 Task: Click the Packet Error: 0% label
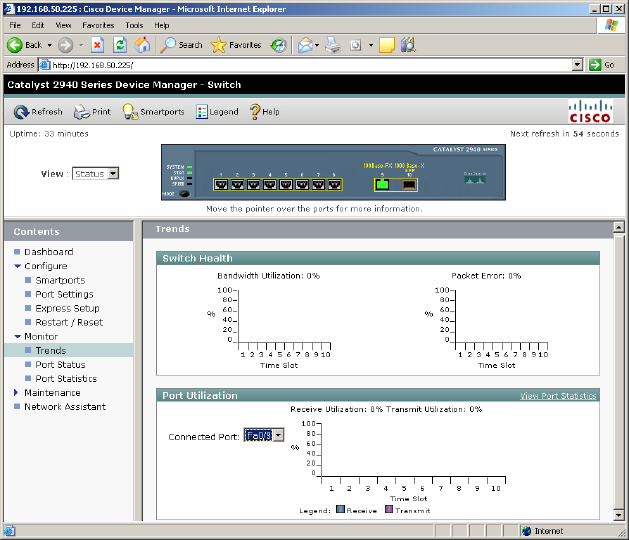(486, 276)
